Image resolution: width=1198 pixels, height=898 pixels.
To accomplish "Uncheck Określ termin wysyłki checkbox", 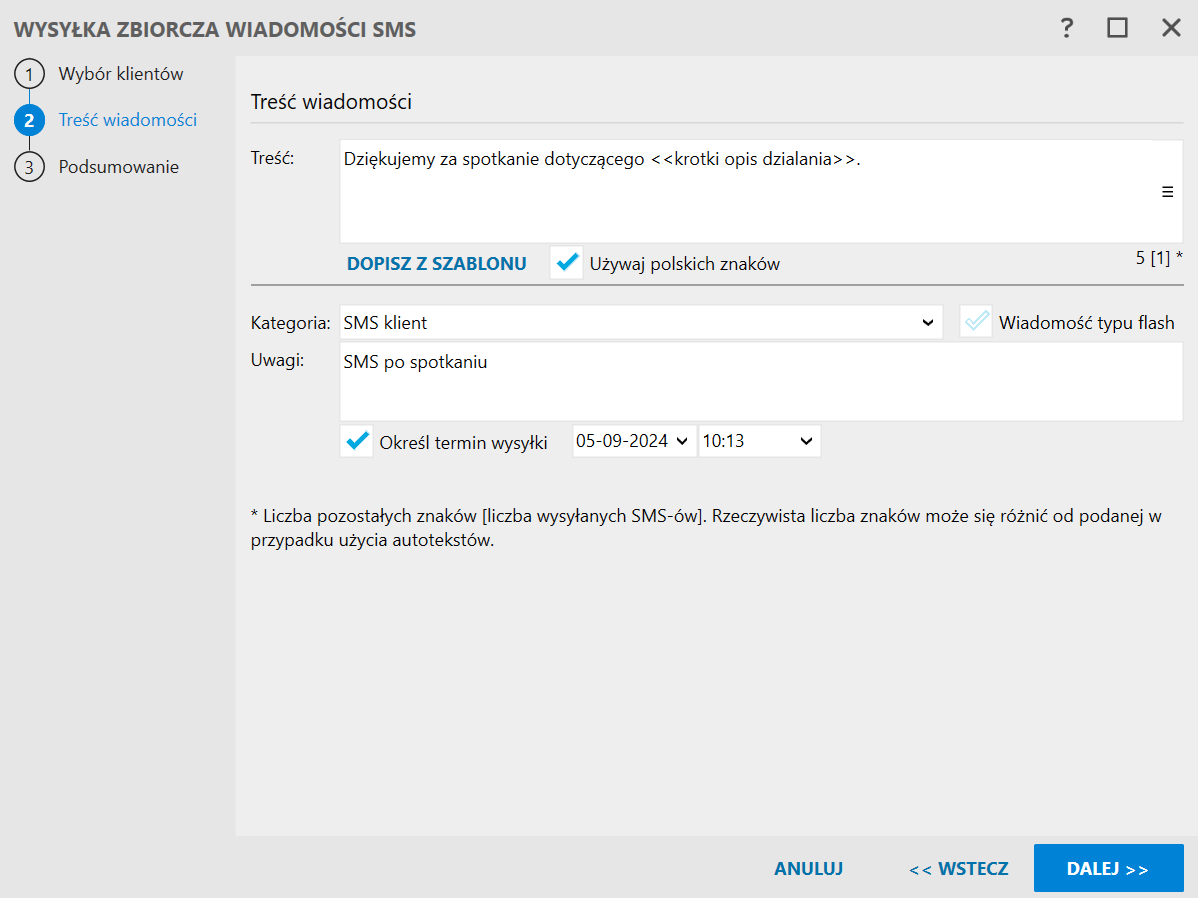I will pyautogui.click(x=357, y=441).
